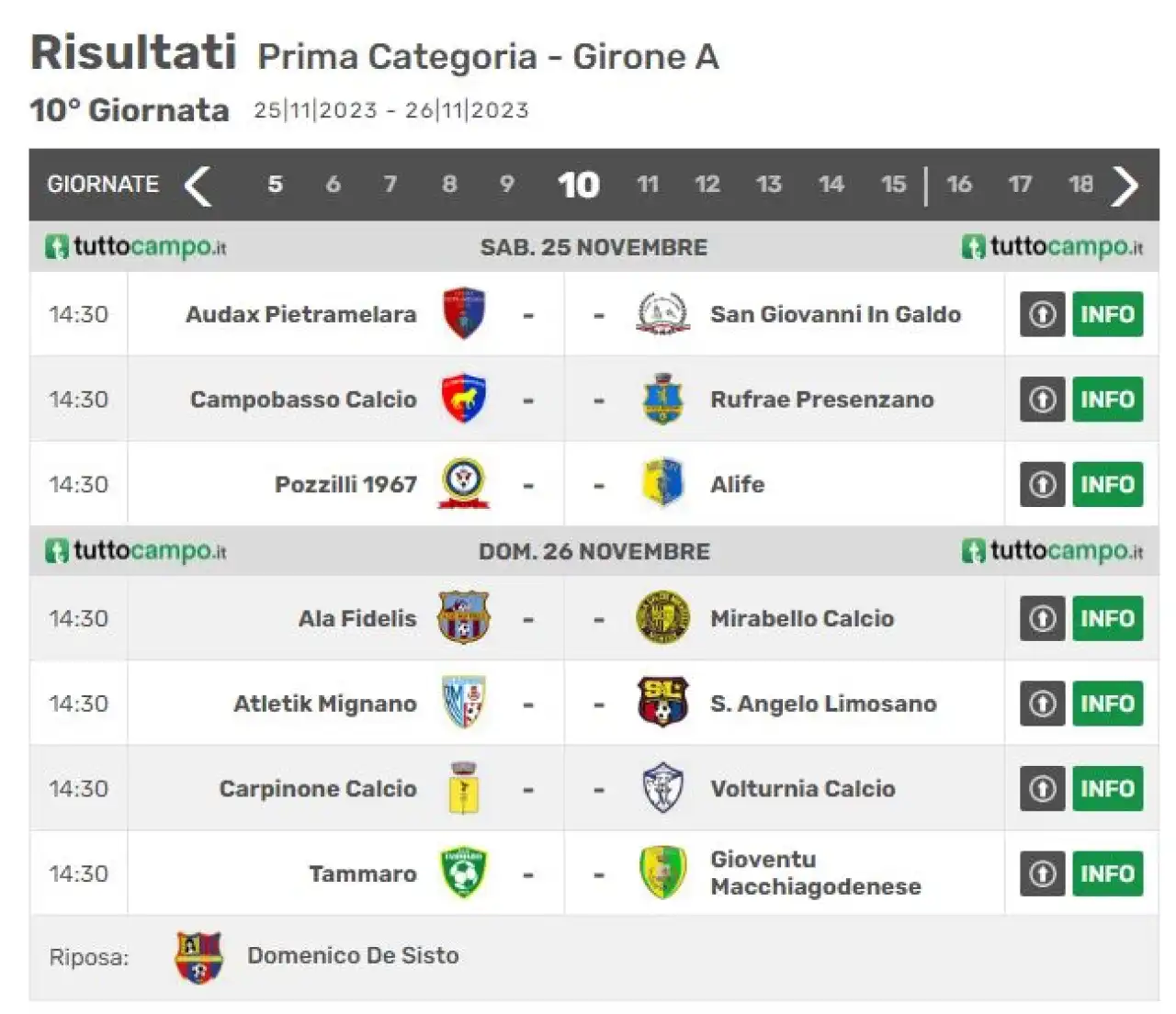
Task: Click the Audax Pietramelara team crest
Action: pos(464,314)
